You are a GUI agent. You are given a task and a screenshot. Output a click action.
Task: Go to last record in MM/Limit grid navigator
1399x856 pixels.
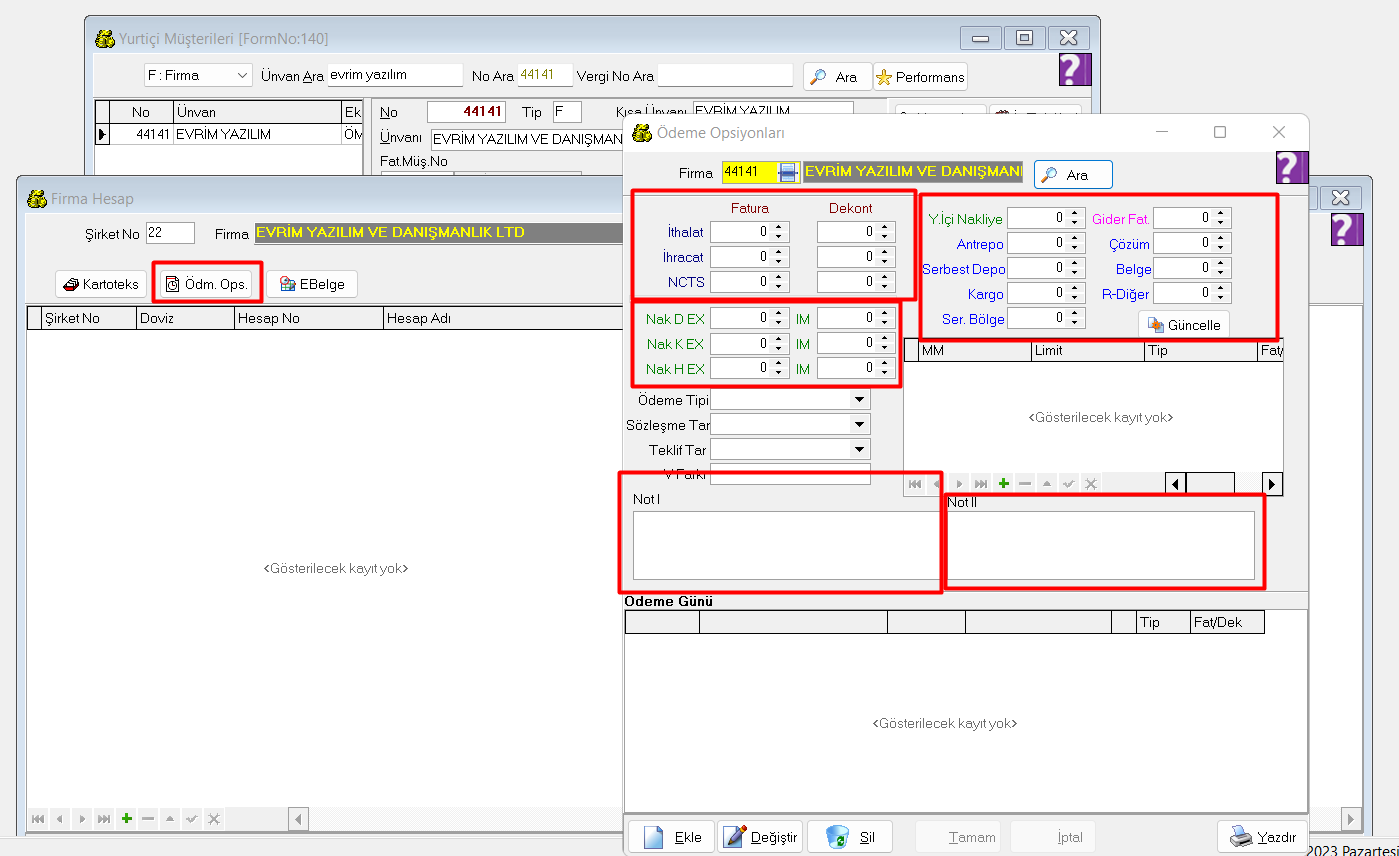pos(981,484)
